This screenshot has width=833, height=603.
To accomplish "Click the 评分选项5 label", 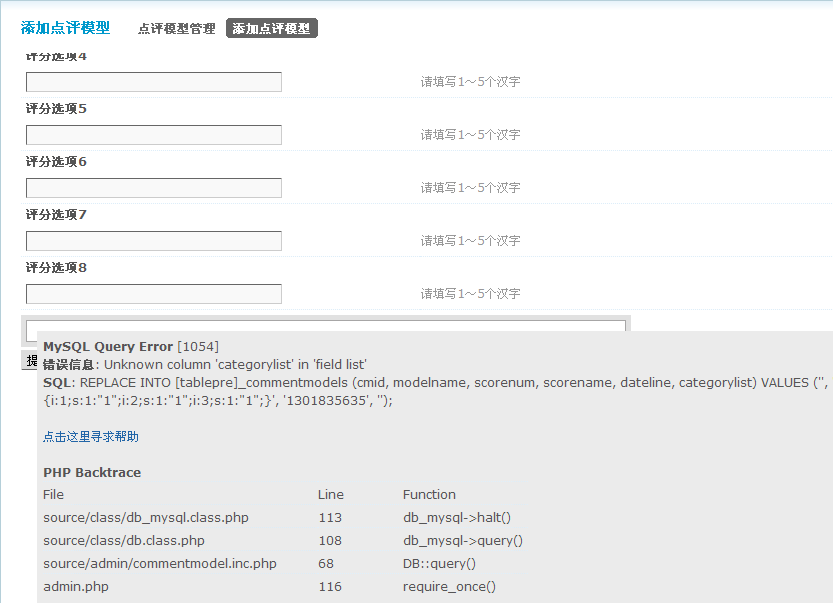I will (56, 109).
